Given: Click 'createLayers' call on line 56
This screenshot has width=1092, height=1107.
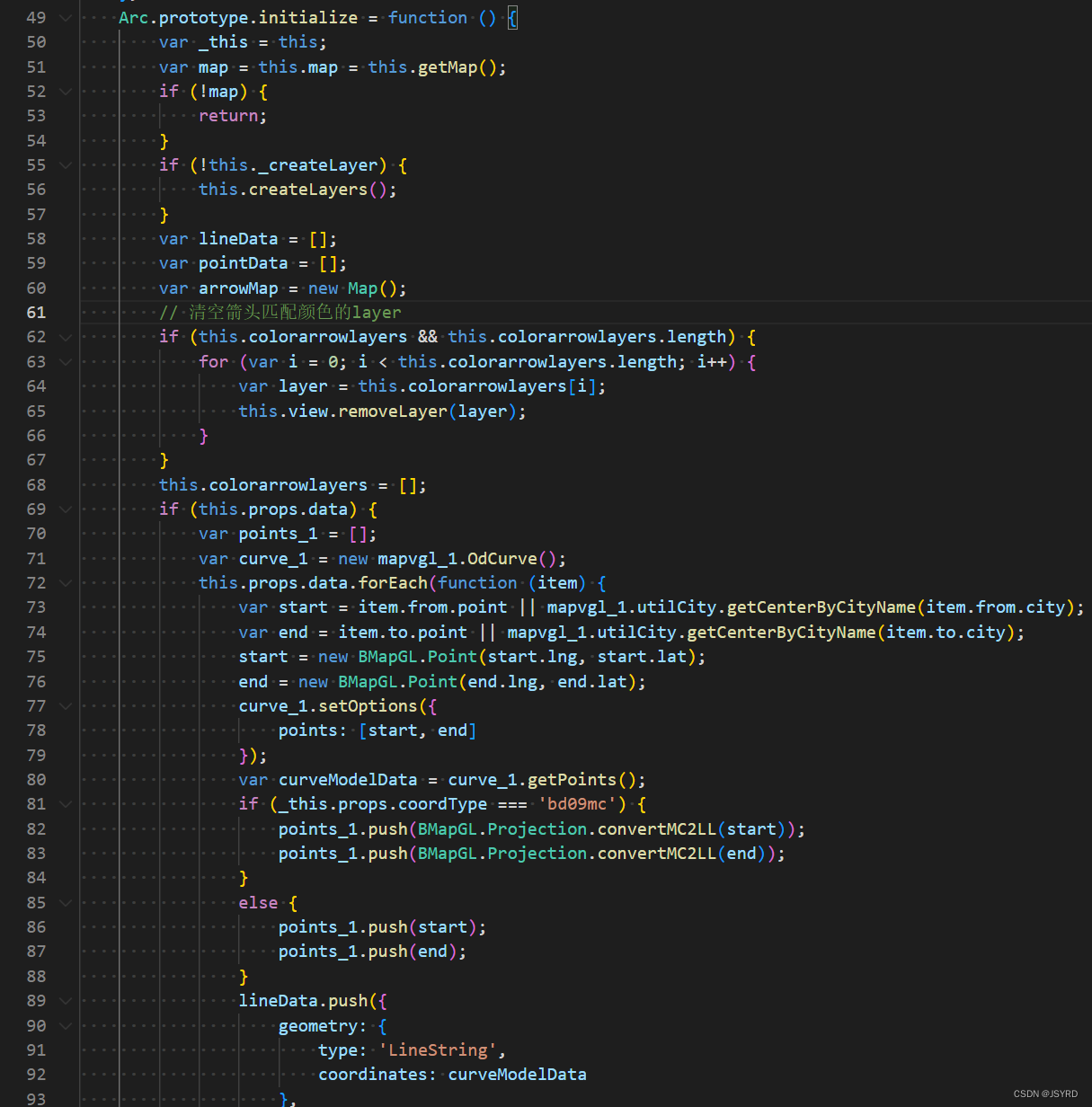Looking at the screenshot, I should [308, 190].
